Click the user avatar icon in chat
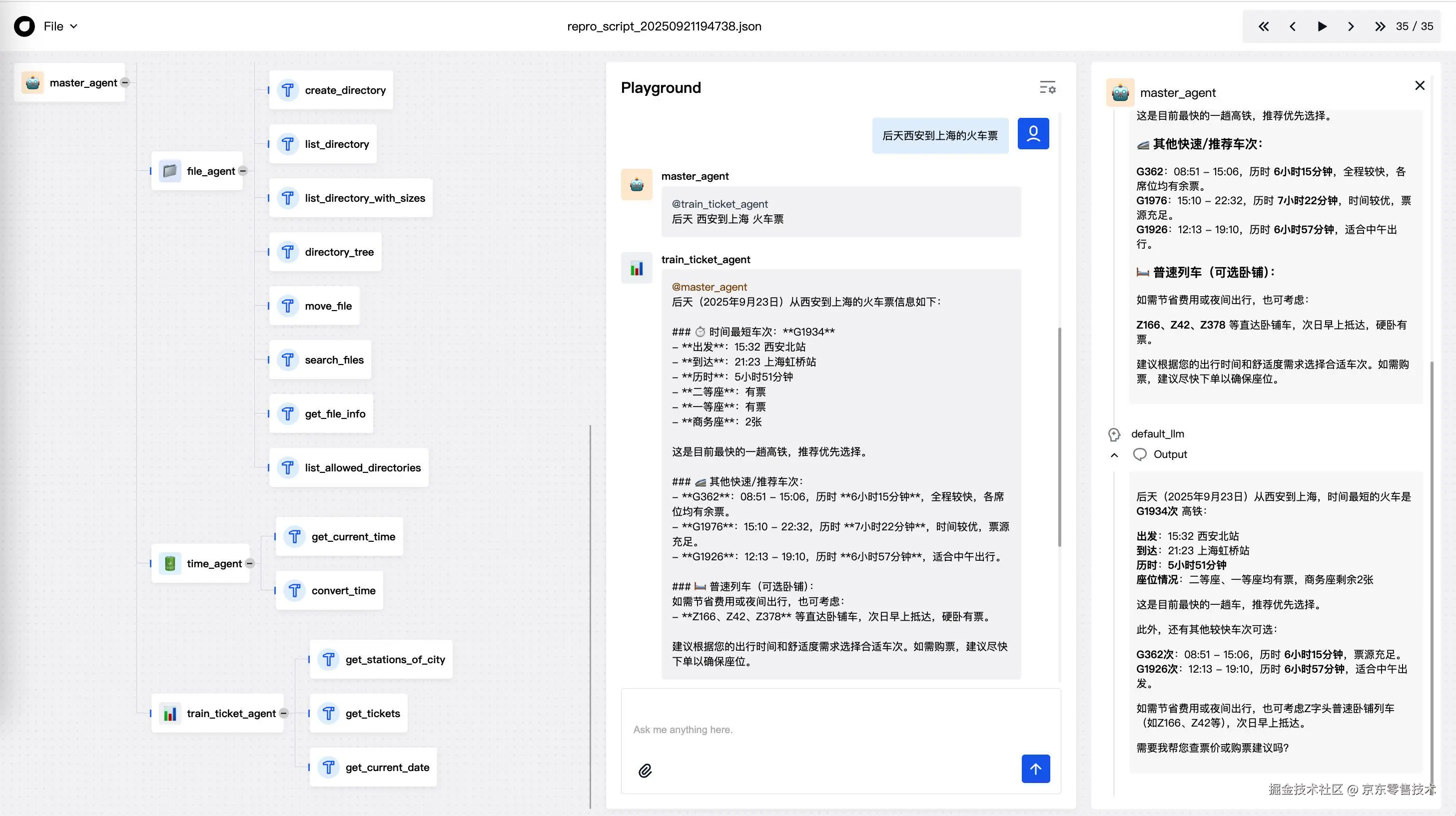Image resolution: width=1456 pixels, height=816 pixels. (x=1033, y=134)
